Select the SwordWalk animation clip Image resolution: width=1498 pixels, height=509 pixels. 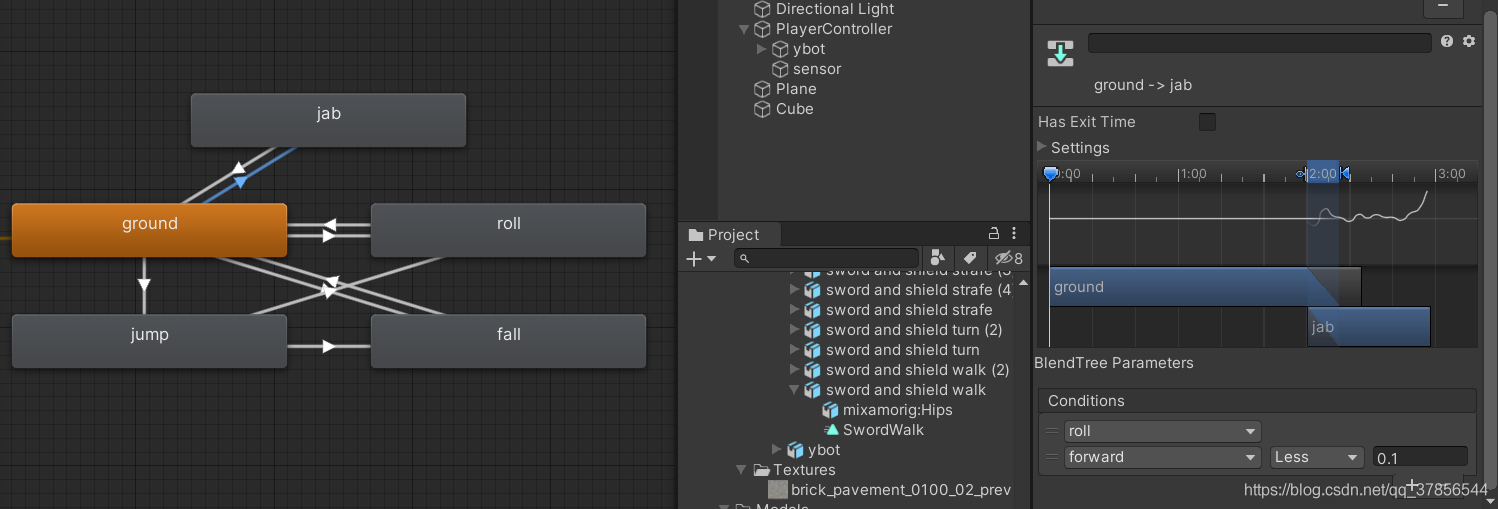[x=883, y=430]
